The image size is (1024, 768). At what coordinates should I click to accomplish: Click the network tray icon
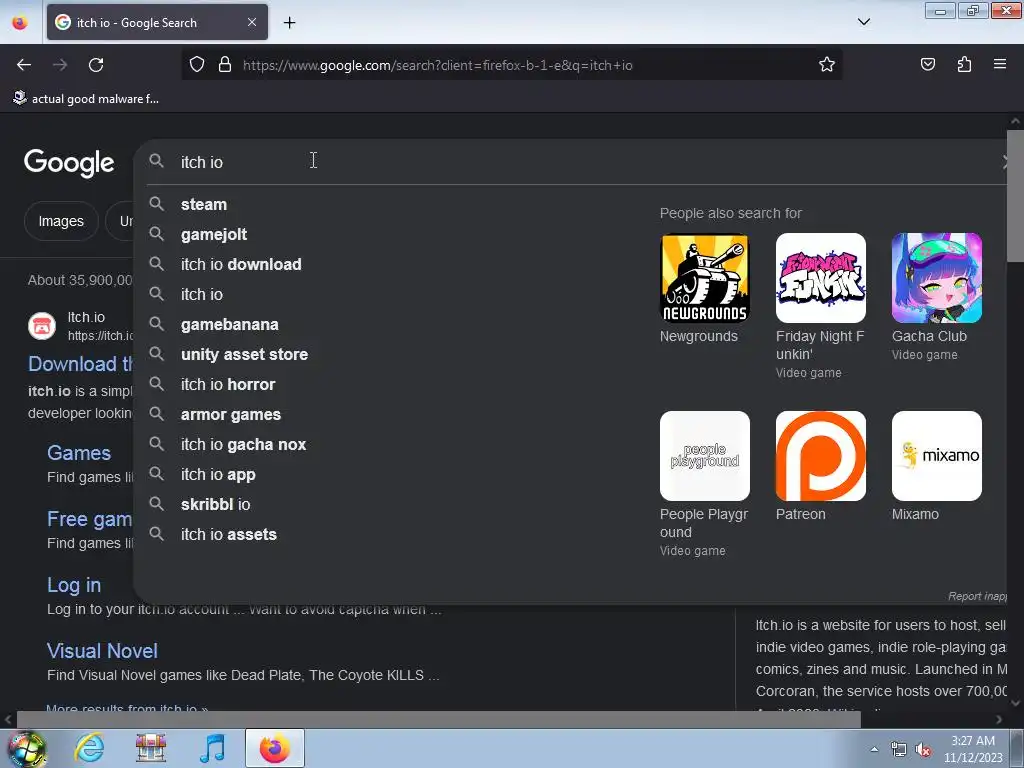(x=899, y=750)
